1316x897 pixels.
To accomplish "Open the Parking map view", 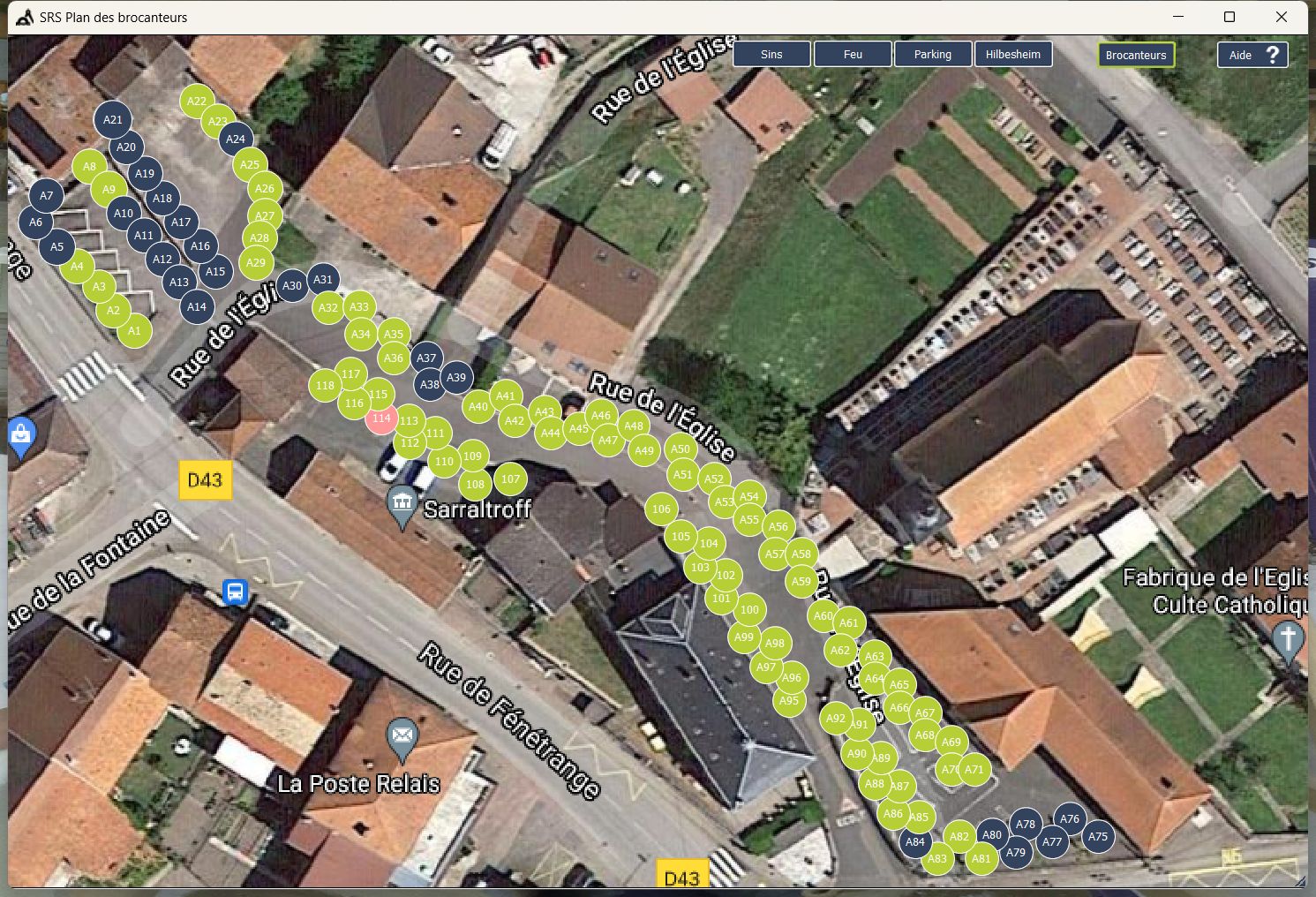I will [x=933, y=54].
